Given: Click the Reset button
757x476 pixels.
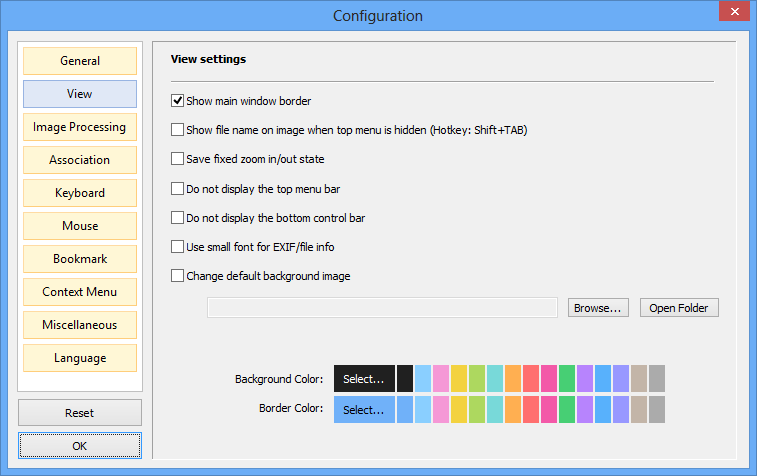Looking at the screenshot, I should [x=80, y=413].
